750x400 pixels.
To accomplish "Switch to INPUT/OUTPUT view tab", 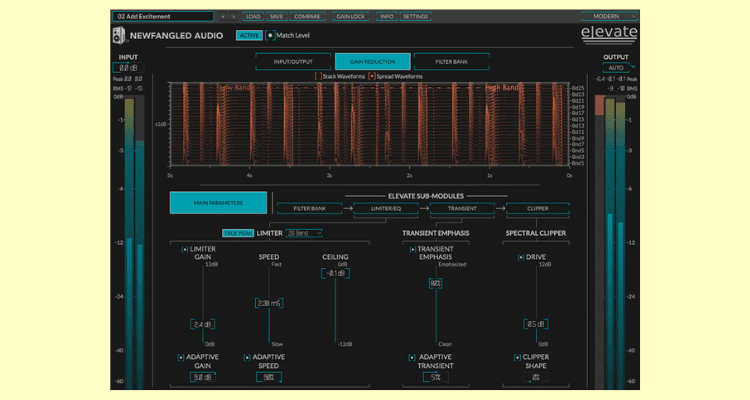I will [x=293, y=62].
